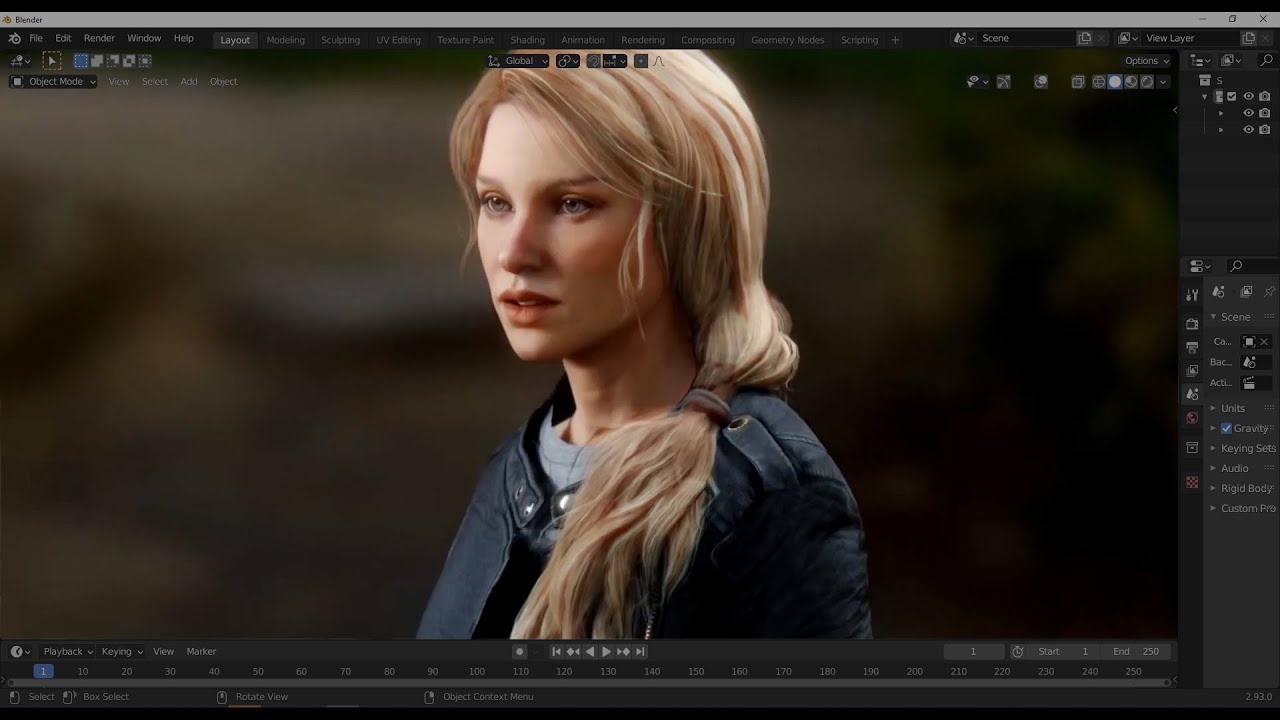1280x720 pixels.
Task: Open the Render menu
Action: point(99,38)
